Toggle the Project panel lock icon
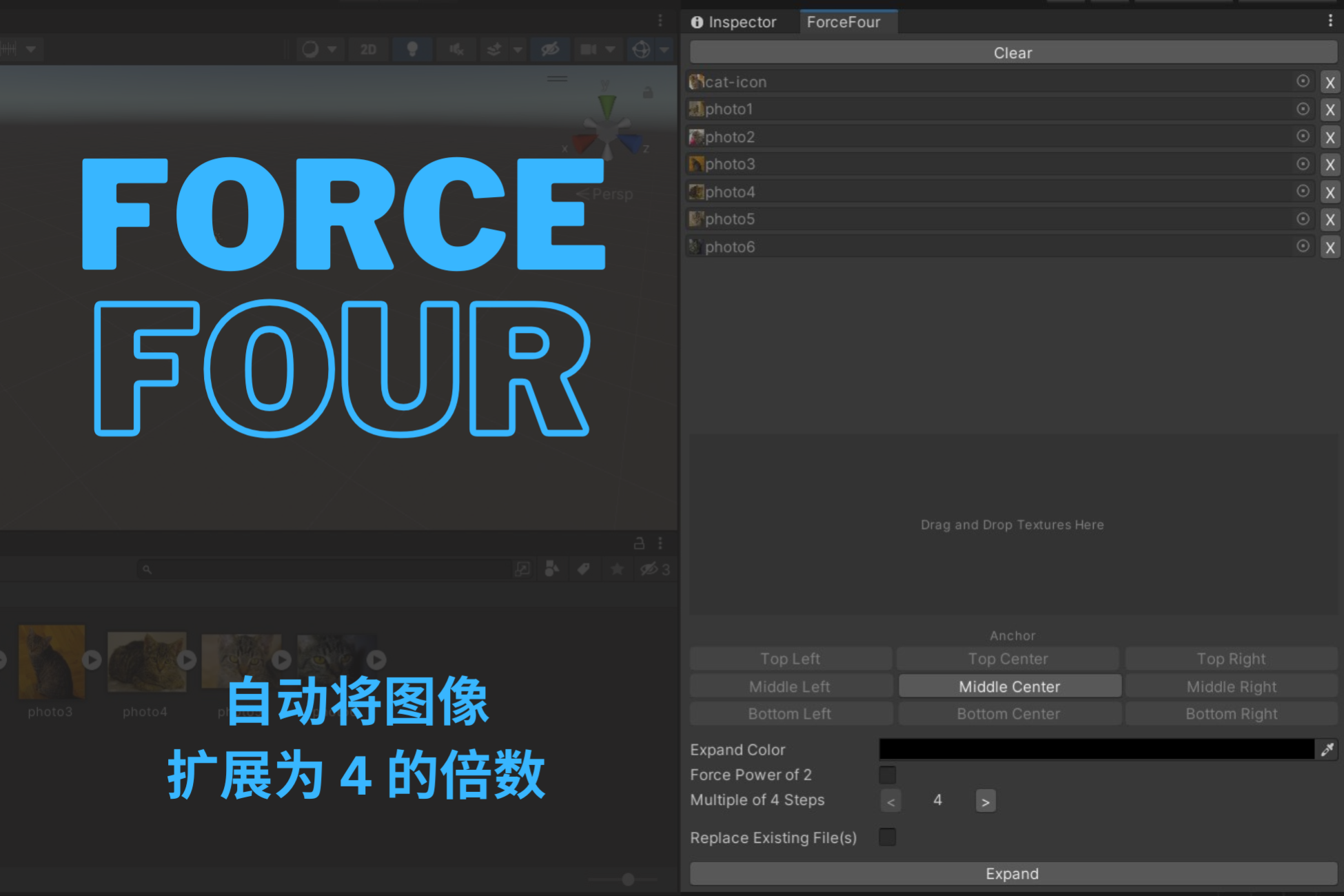This screenshot has width=1344, height=896. 639,543
